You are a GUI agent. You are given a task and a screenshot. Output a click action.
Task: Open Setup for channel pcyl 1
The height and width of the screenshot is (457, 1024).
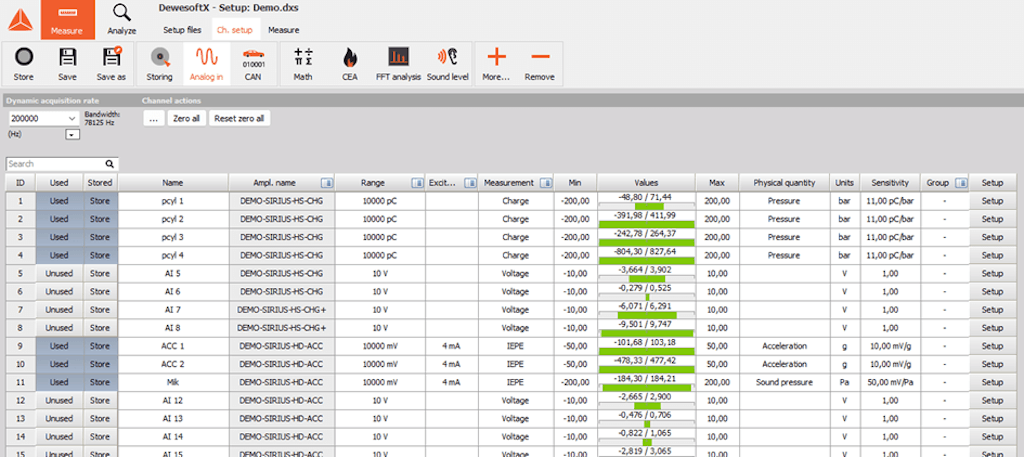pos(992,201)
